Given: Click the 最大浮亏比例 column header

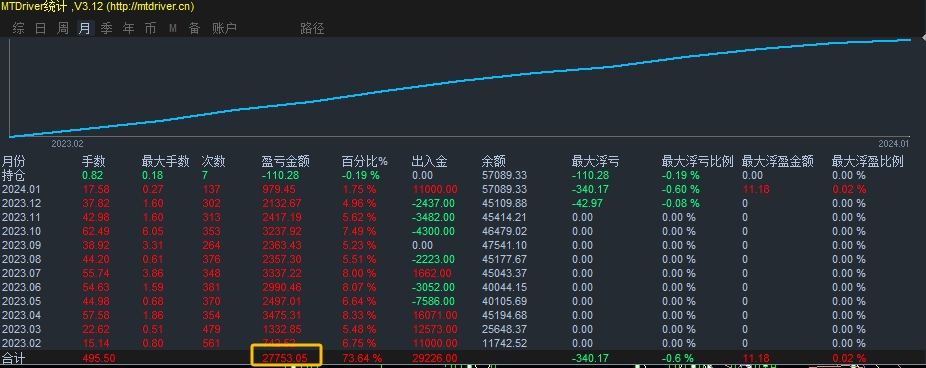Looking at the screenshot, I should pos(697,161).
